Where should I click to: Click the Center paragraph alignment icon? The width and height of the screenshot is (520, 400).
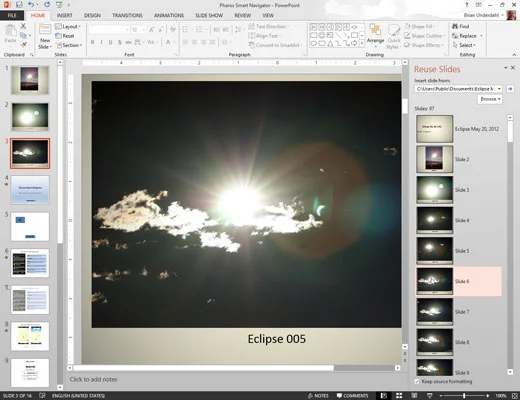(194, 42)
